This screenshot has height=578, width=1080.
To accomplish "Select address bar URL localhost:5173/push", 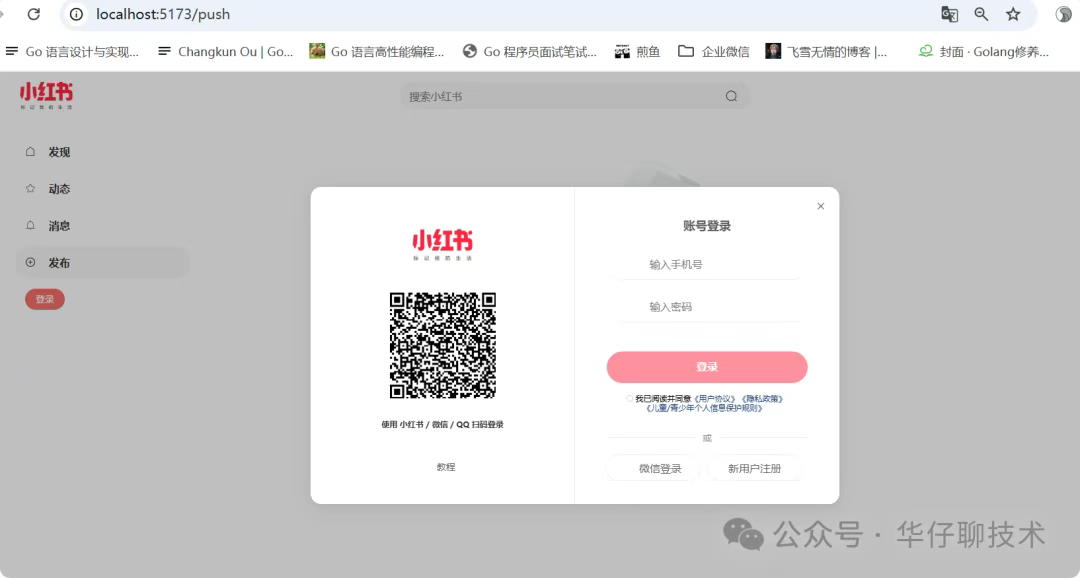I will click(163, 14).
